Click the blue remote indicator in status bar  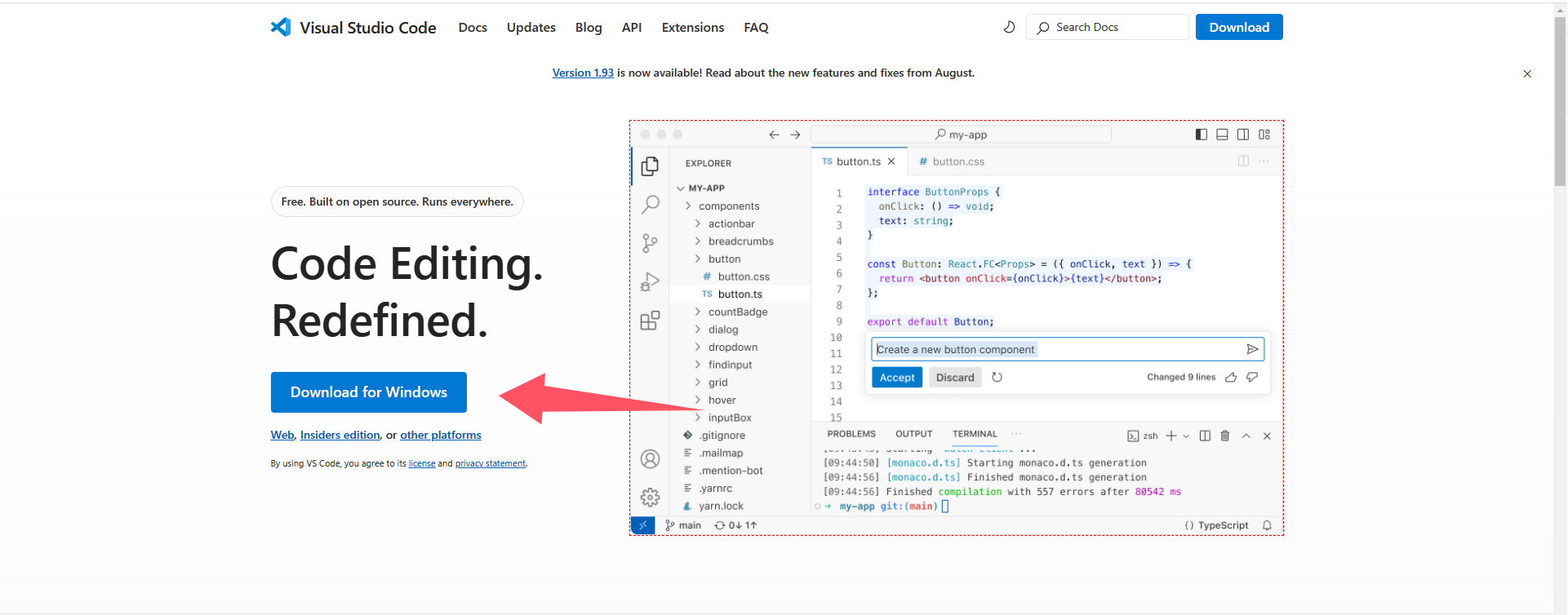click(643, 525)
